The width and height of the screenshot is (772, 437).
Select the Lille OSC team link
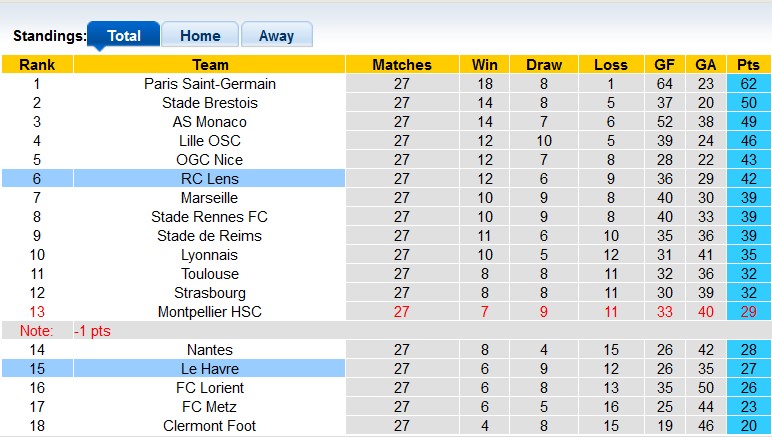tap(210, 141)
